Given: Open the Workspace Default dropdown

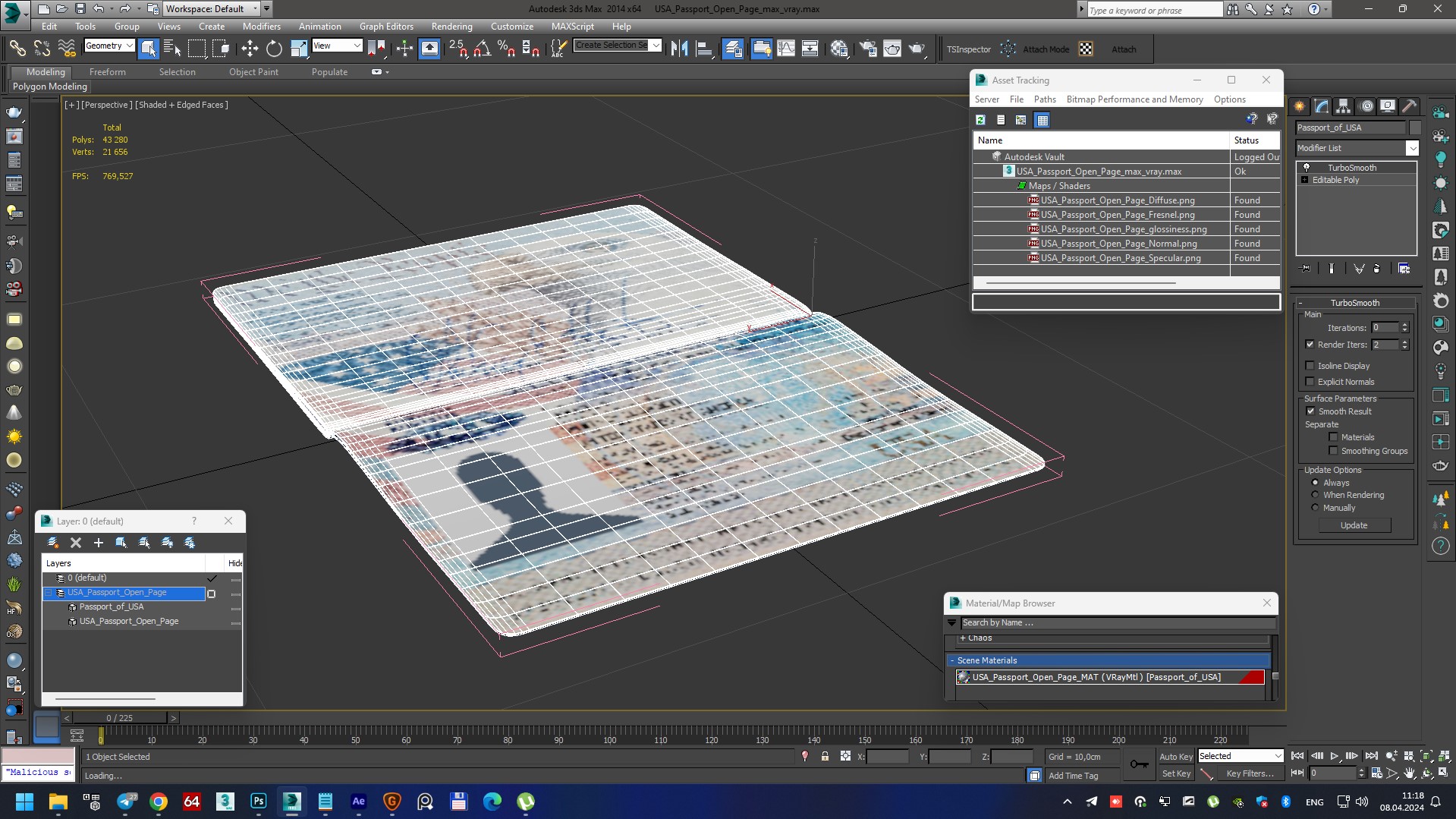Looking at the screenshot, I should pyautogui.click(x=212, y=9).
